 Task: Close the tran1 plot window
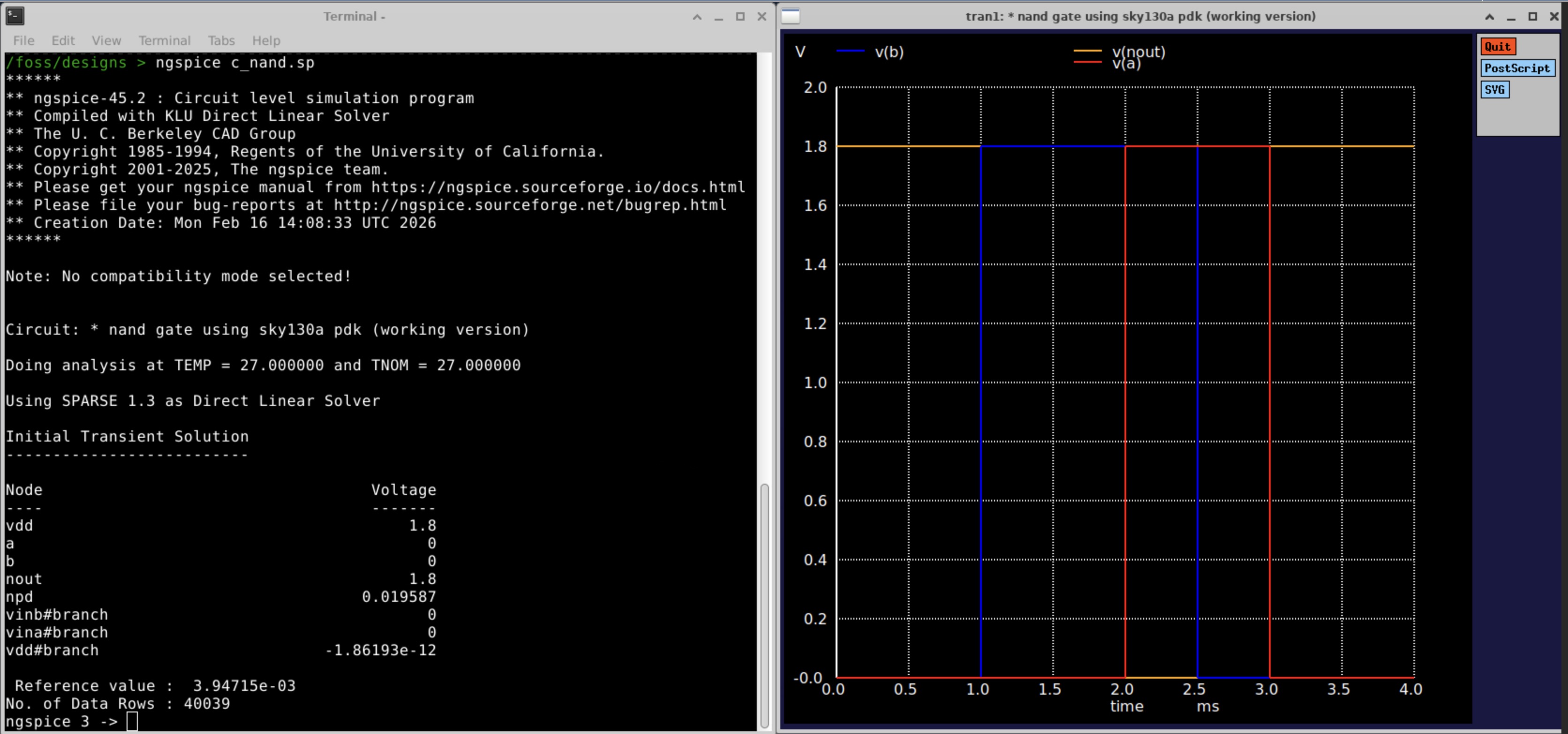click(x=1554, y=17)
